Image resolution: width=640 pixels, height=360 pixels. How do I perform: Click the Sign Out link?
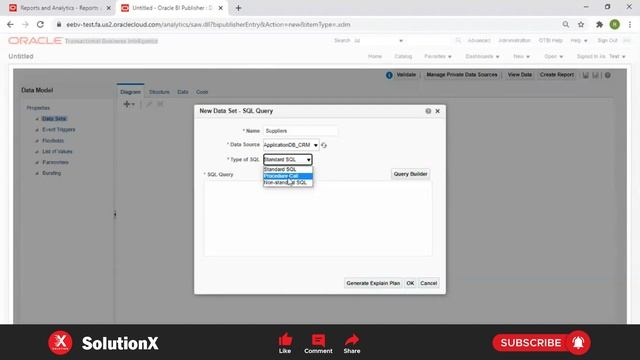pyautogui.click(x=607, y=40)
